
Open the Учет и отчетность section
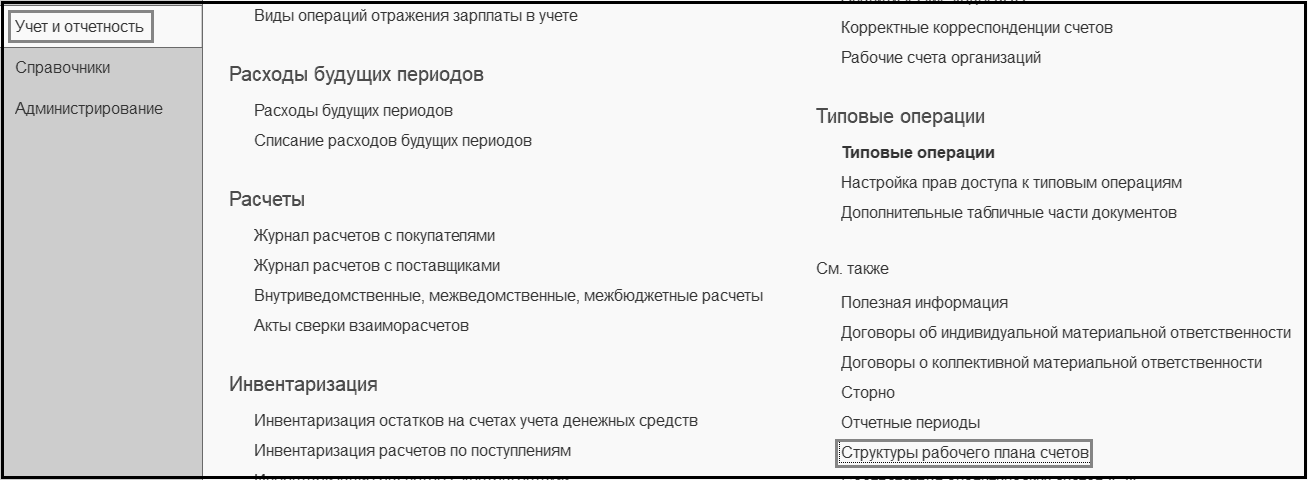(x=80, y=27)
